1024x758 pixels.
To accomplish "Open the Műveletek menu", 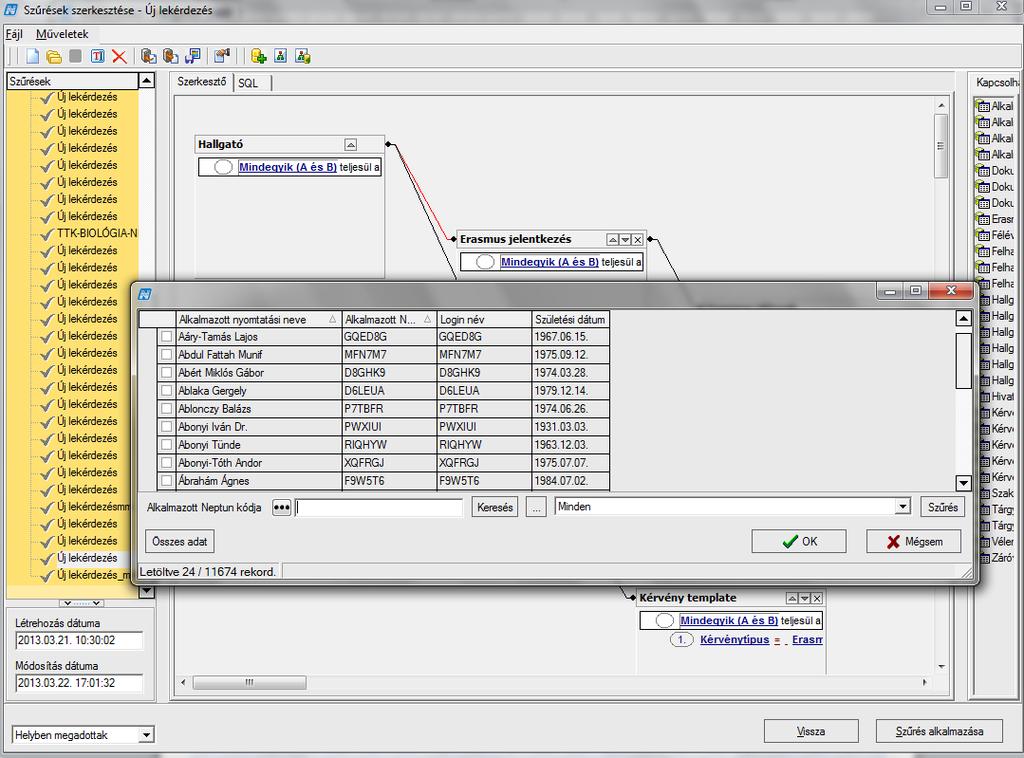I will 62,34.
